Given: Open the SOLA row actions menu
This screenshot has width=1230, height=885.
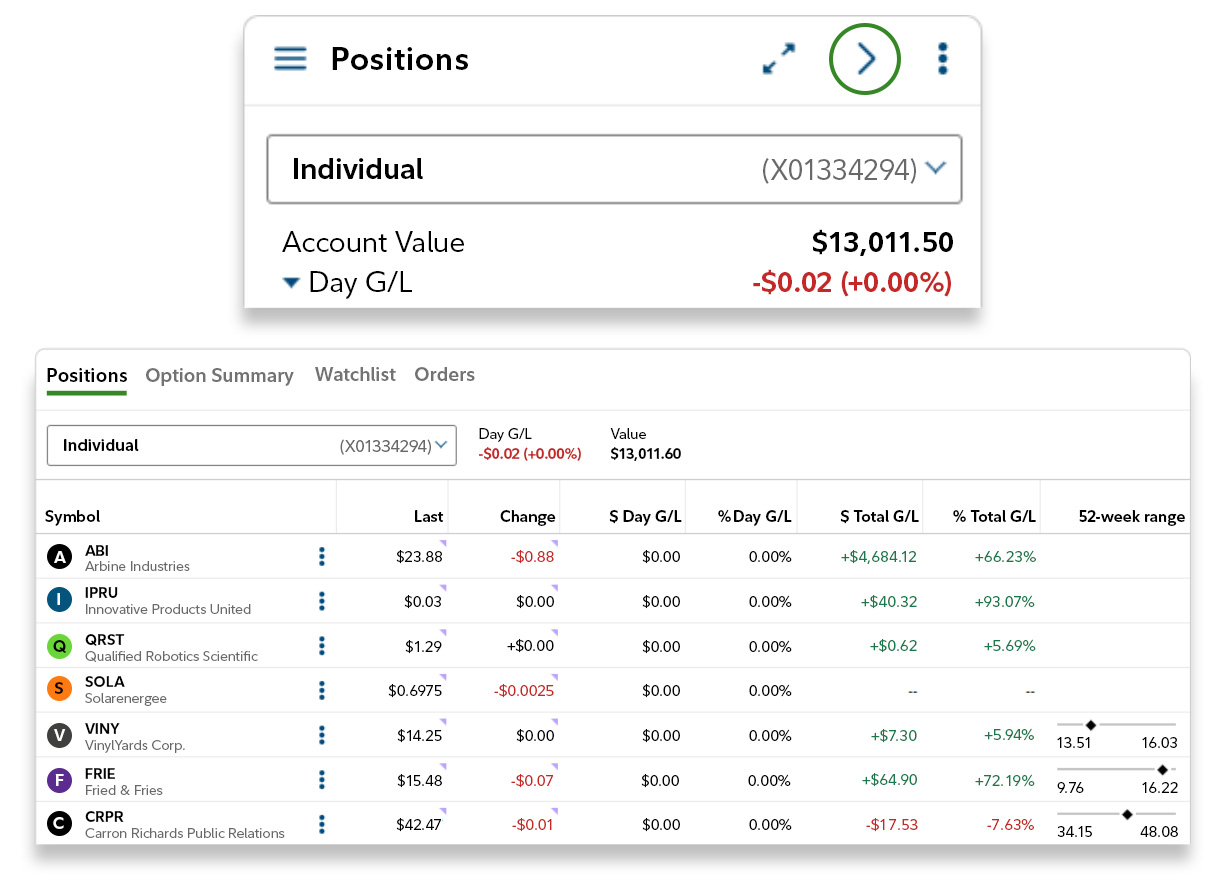Looking at the screenshot, I should coord(322,690).
